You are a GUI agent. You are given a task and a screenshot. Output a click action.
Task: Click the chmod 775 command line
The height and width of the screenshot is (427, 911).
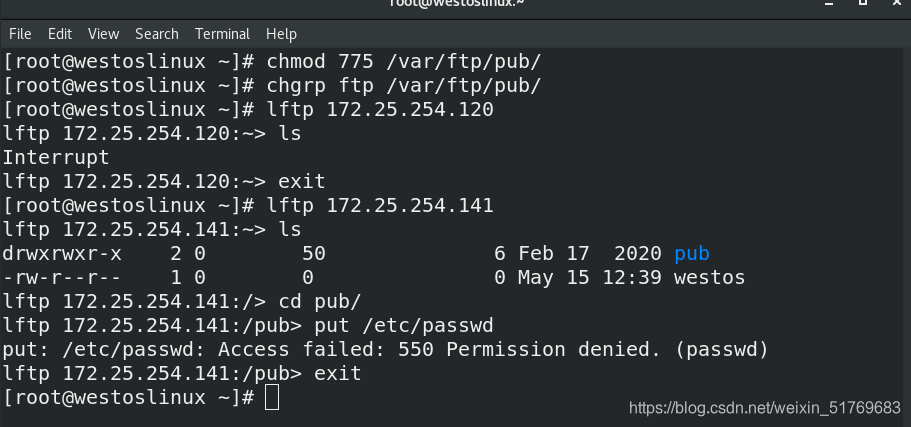click(x=272, y=62)
